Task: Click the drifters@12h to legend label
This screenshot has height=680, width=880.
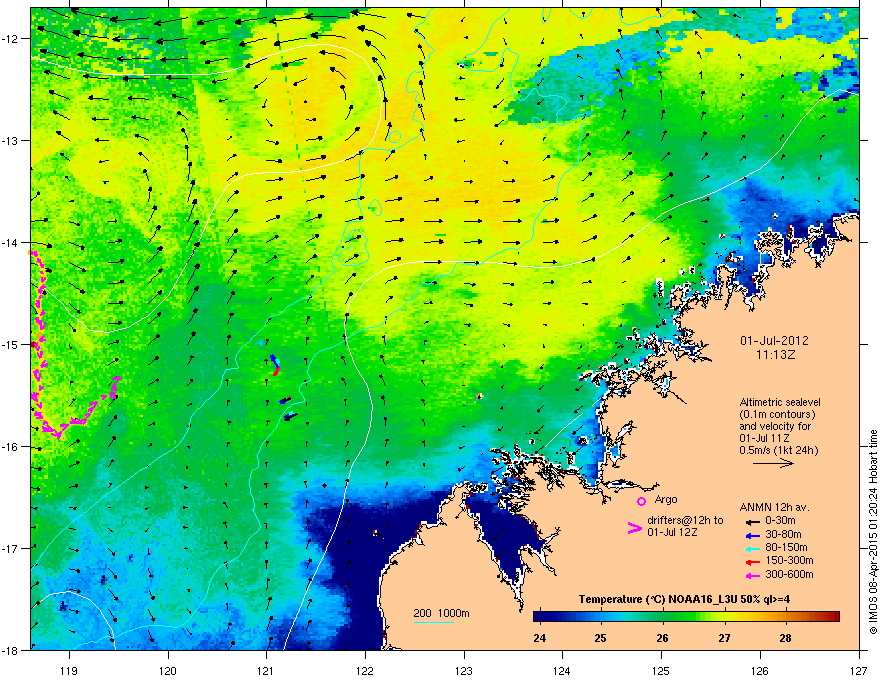Action: click(x=685, y=521)
